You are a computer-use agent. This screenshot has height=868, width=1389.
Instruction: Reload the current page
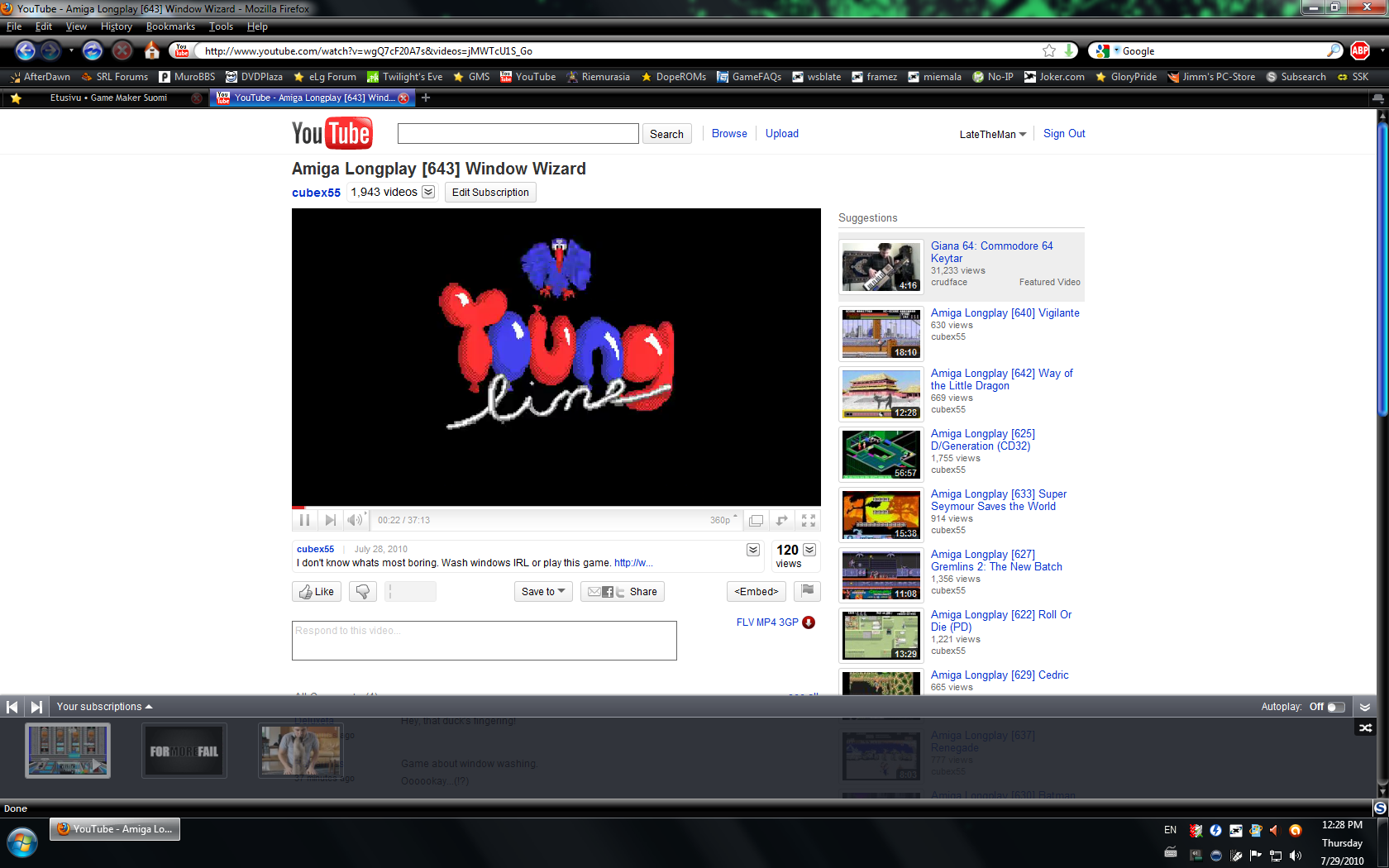click(93, 50)
